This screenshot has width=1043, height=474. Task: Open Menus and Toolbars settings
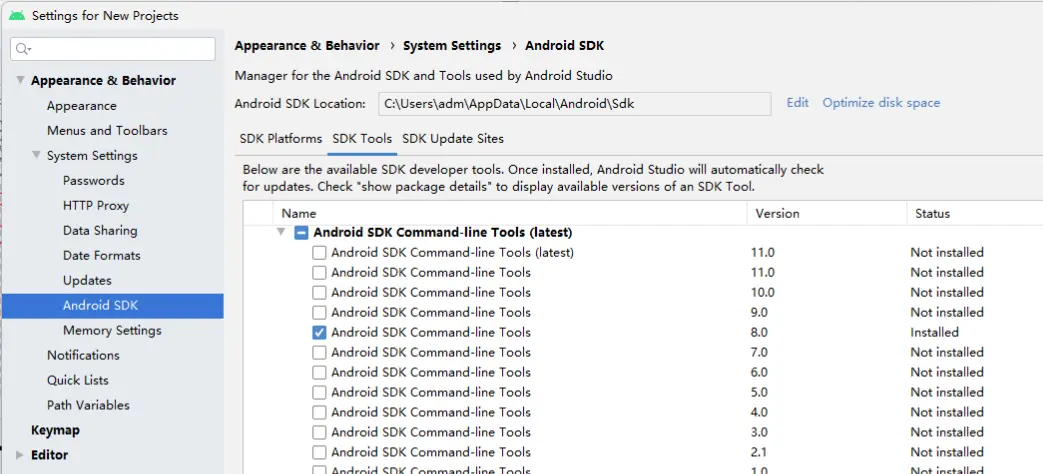tap(107, 131)
